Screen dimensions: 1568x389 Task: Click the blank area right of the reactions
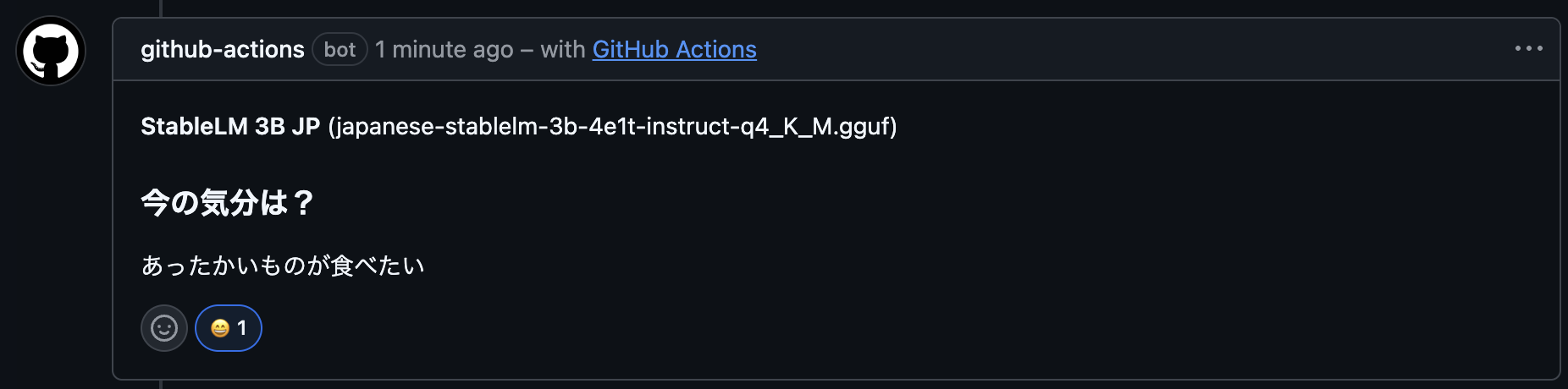click(x=847, y=328)
